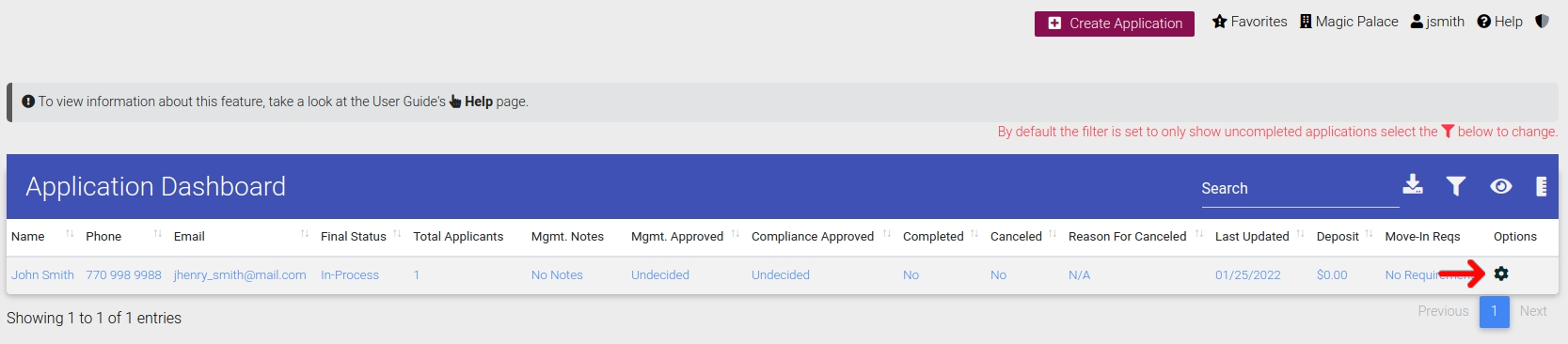Open the options gear for John Smith
Image resolution: width=1568 pixels, height=344 pixels.
(x=1501, y=274)
